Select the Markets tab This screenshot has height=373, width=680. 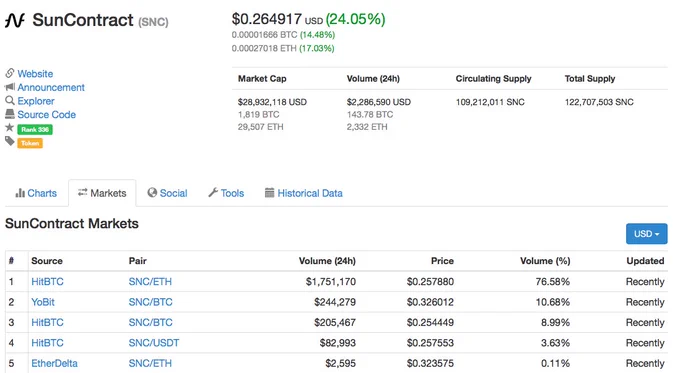102,193
